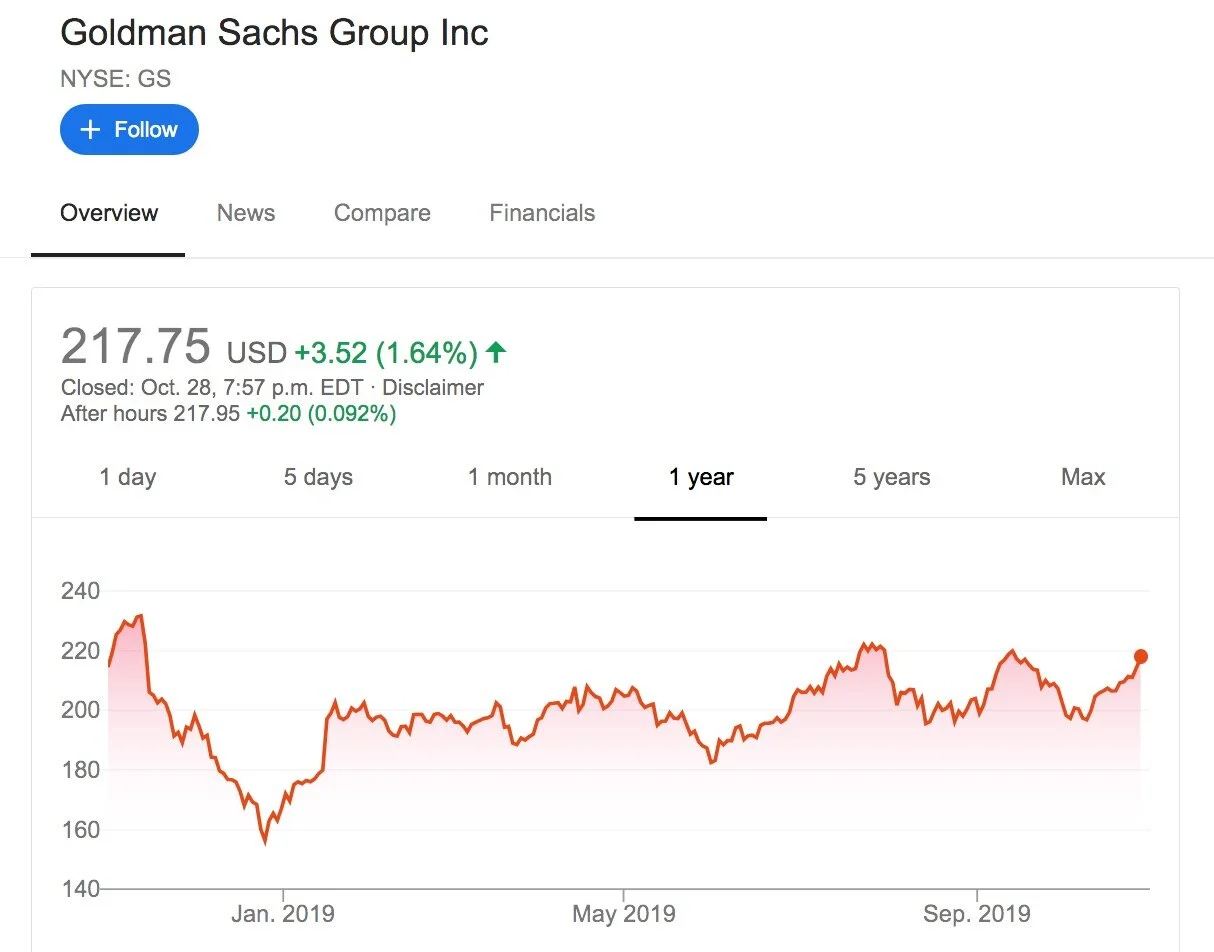Click the plus icon inside Follow
The image size is (1214, 952).
click(x=90, y=130)
